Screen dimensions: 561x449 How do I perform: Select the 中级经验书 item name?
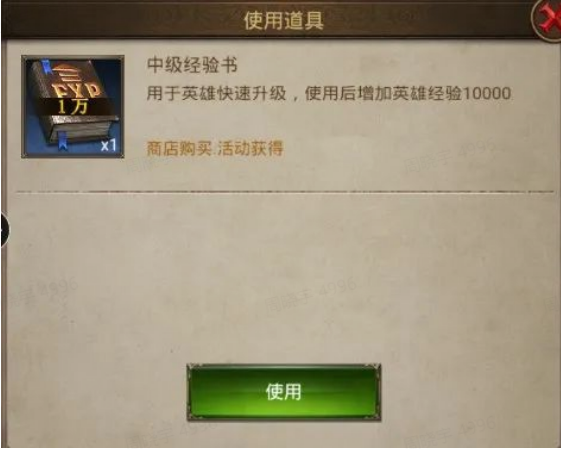[192, 65]
